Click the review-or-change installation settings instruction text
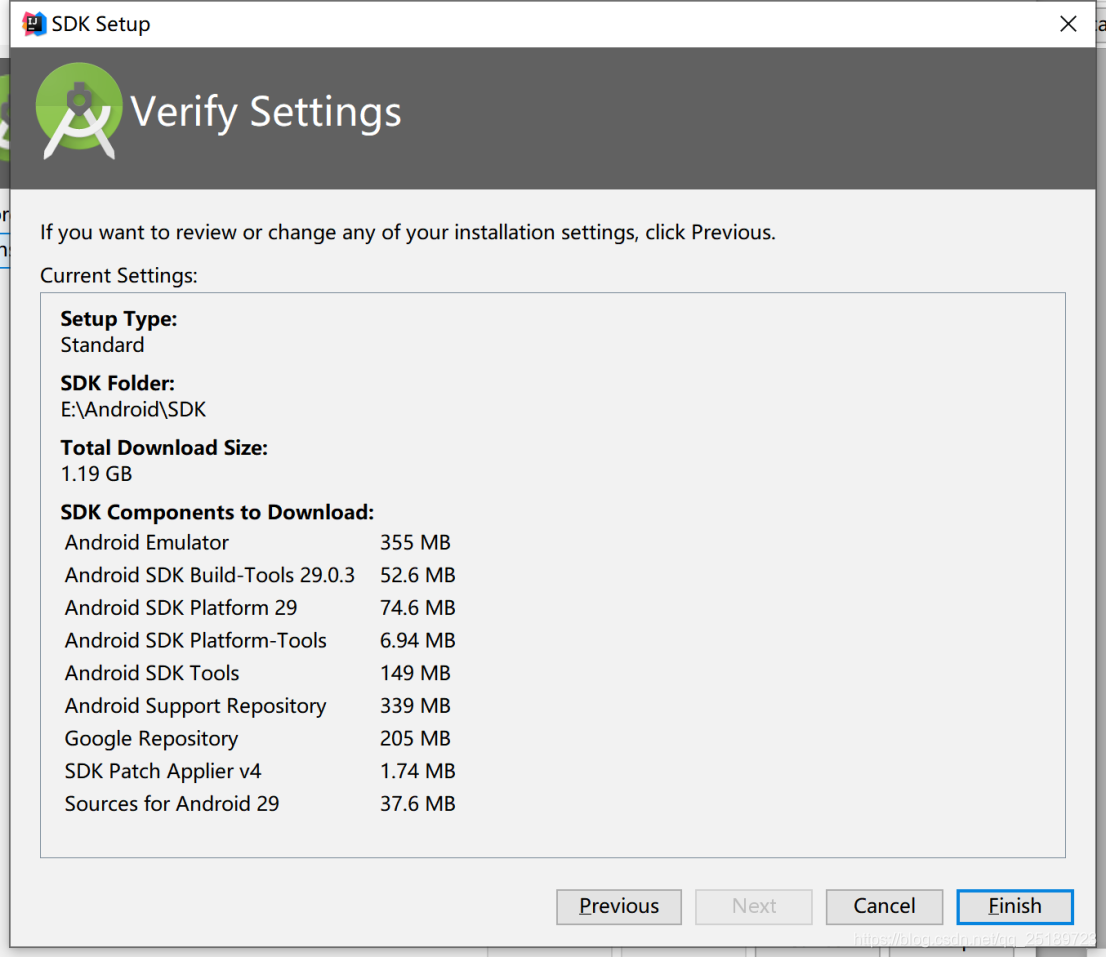Screen dimensions: 1107x958 point(408,232)
